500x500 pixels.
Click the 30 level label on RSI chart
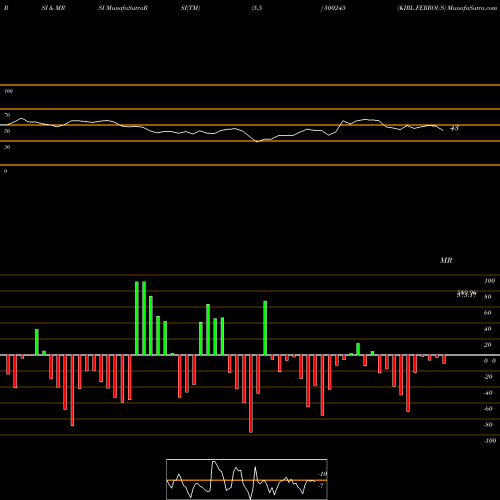click(7, 147)
